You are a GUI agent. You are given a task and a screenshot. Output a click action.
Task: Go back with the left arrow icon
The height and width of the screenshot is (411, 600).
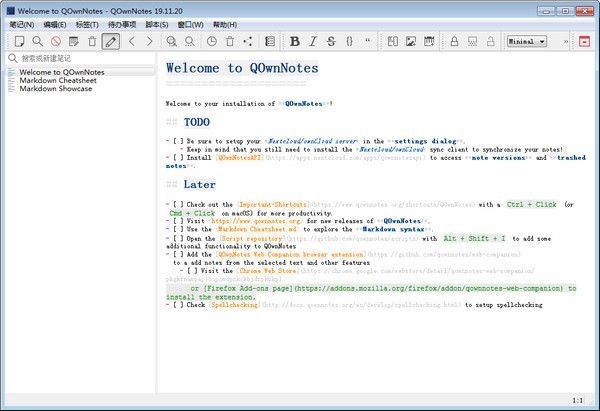133,41
